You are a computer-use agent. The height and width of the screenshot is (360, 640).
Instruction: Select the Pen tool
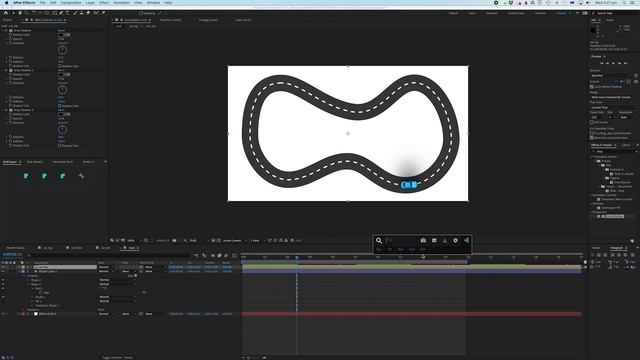pos(61,13)
